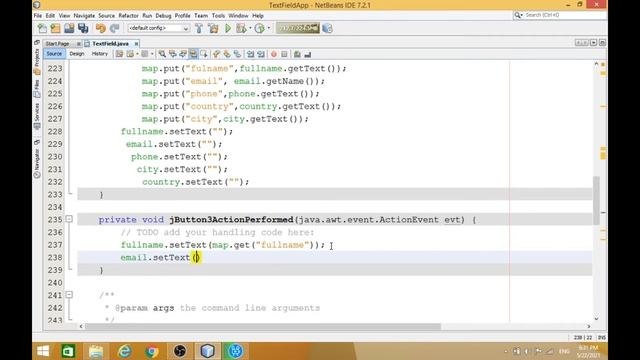Open the editor Forward history dropdown arrow

[152, 54]
